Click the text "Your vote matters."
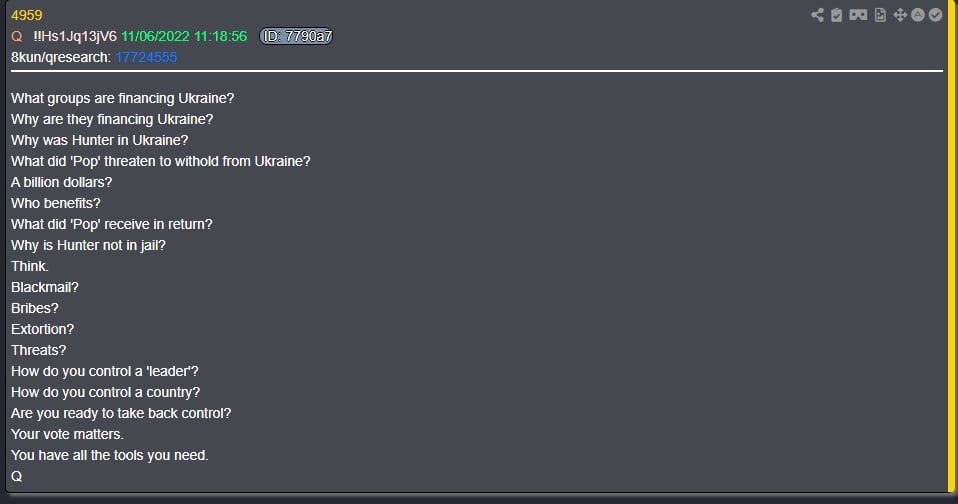This screenshot has height=504, width=958. [67, 434]
